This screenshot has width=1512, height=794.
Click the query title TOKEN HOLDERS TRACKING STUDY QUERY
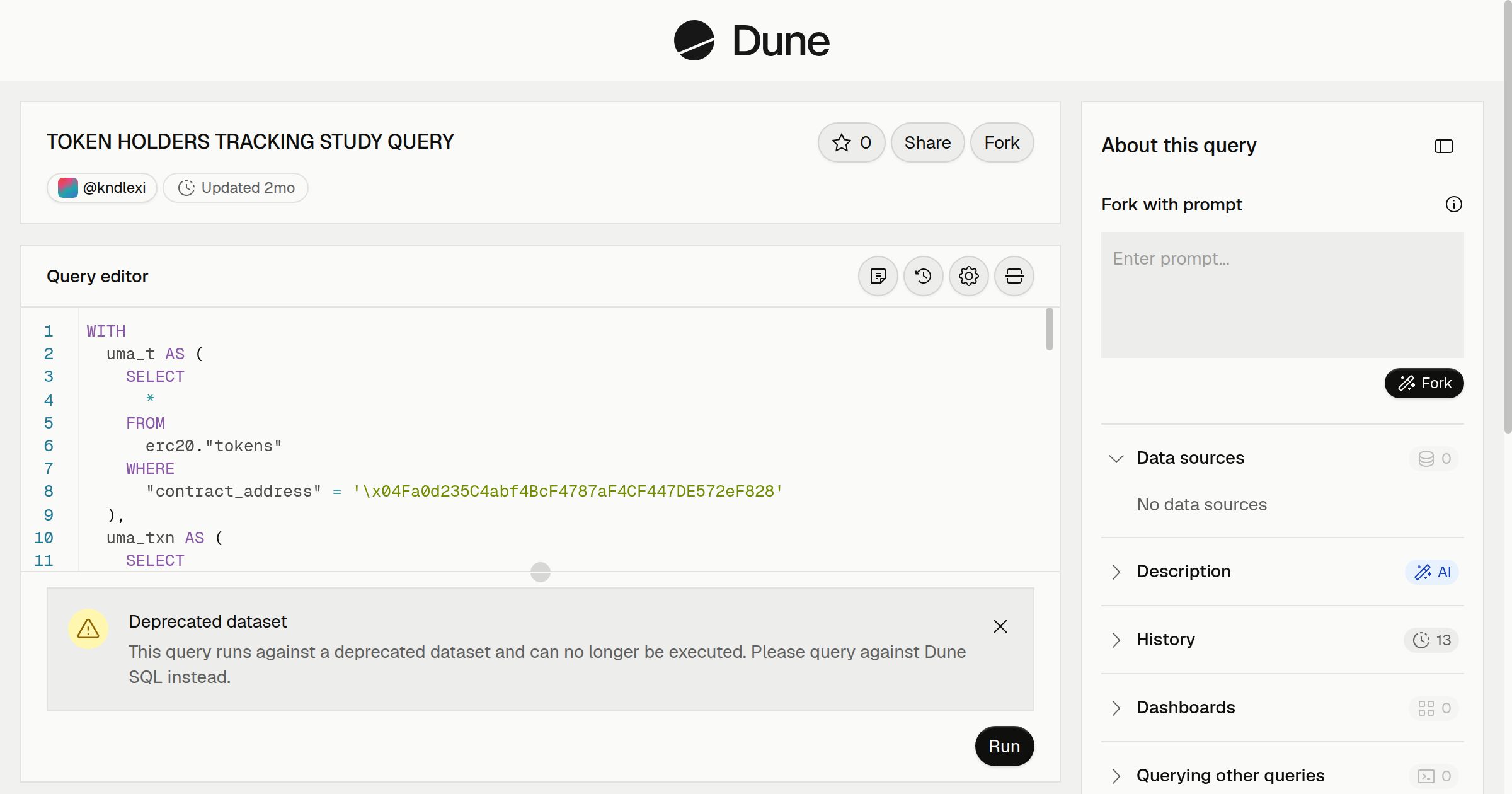click(250, 142)
